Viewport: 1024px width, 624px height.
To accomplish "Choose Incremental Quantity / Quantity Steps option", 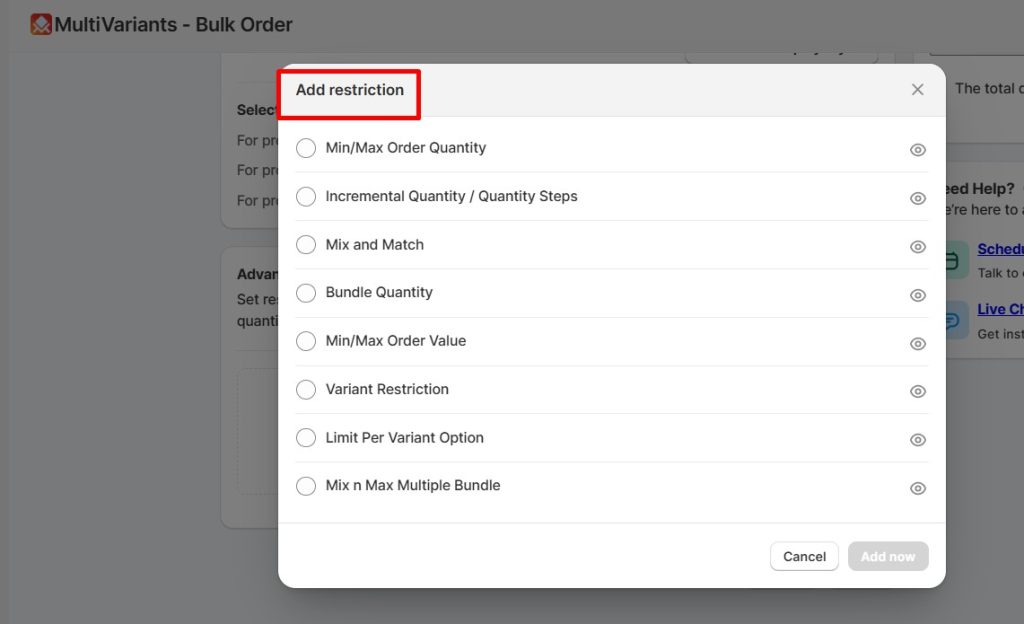I will (x=306, y=197).
